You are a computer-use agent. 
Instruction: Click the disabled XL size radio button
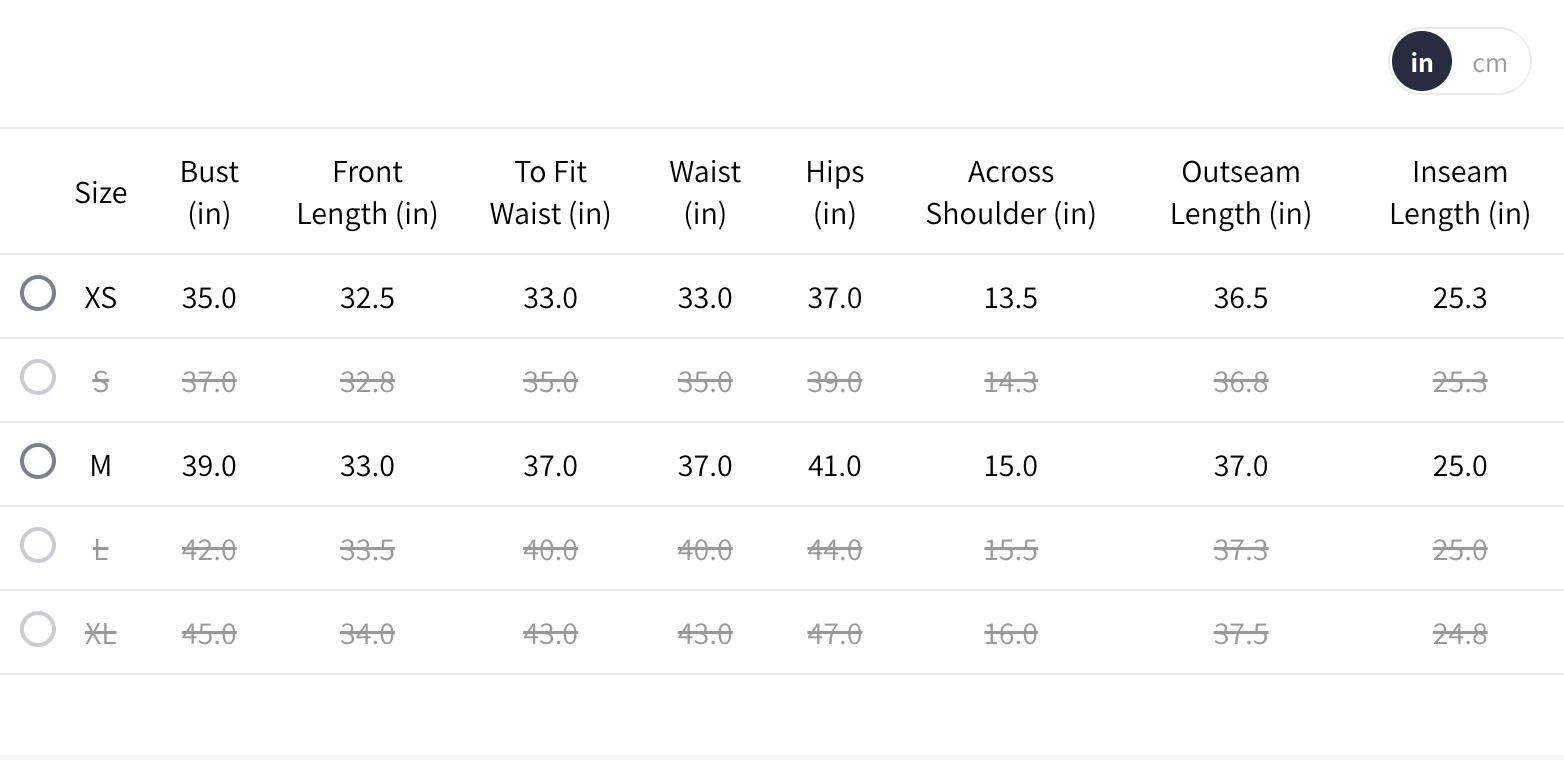[38, 630]
